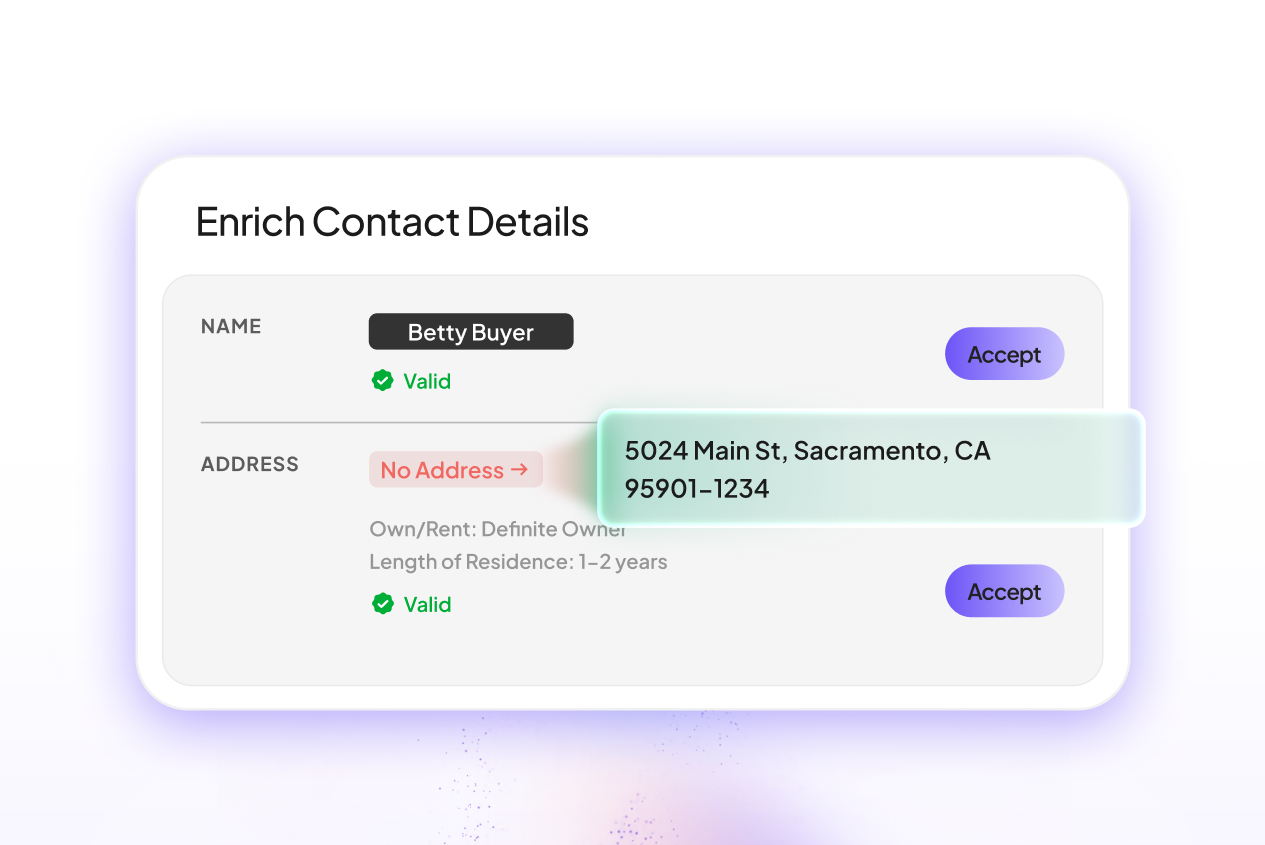Click the ZIP code 95901-1234
Viewport: 1265px width, 845px height.
click(697, 489)
